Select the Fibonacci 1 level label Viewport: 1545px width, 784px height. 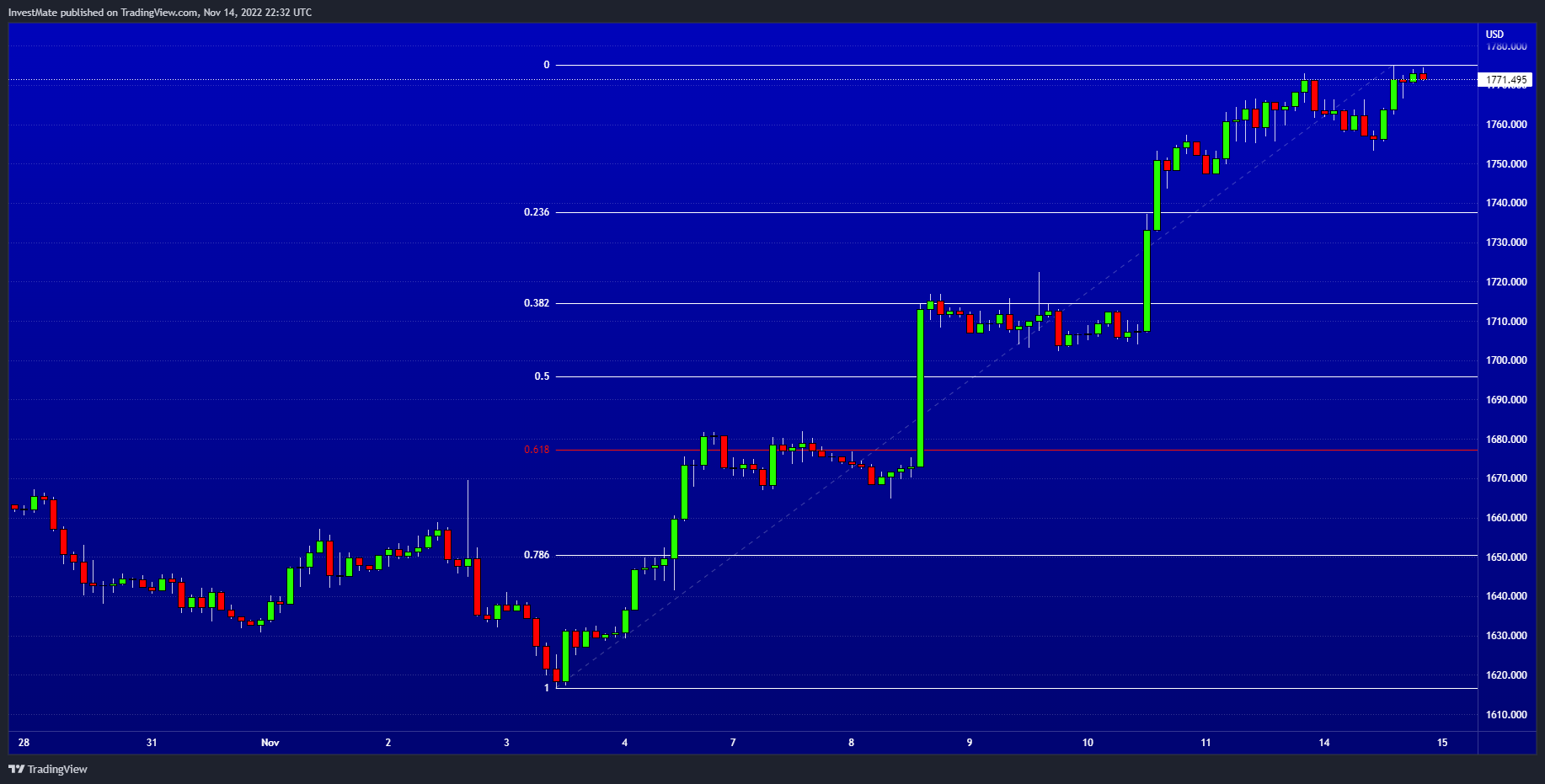(x=546, y=688)
